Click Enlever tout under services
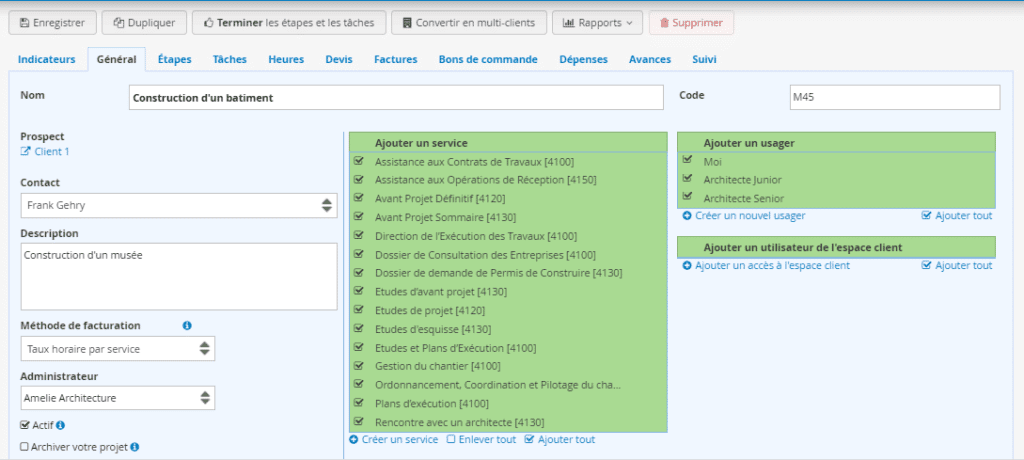The height and width of the screenshot is (460, 1024). (x=481, y=440)
